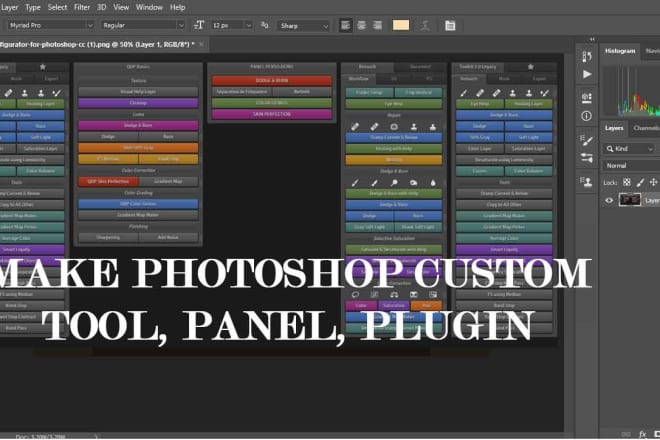Image resolution: width=660 pixels, height=440 pixels.
Task: Open the Layer menu
Action: 9,7
